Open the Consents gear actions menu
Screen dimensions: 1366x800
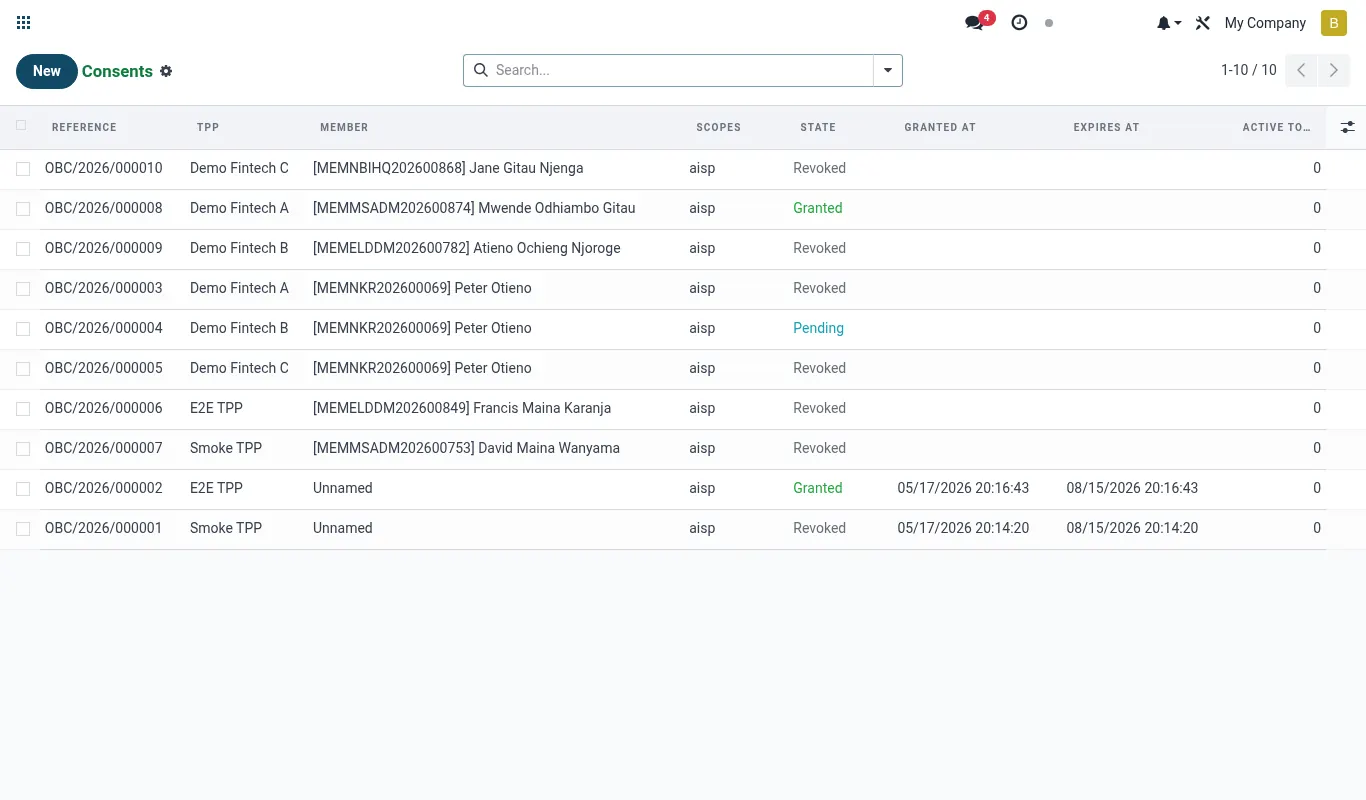pos(166,71)
